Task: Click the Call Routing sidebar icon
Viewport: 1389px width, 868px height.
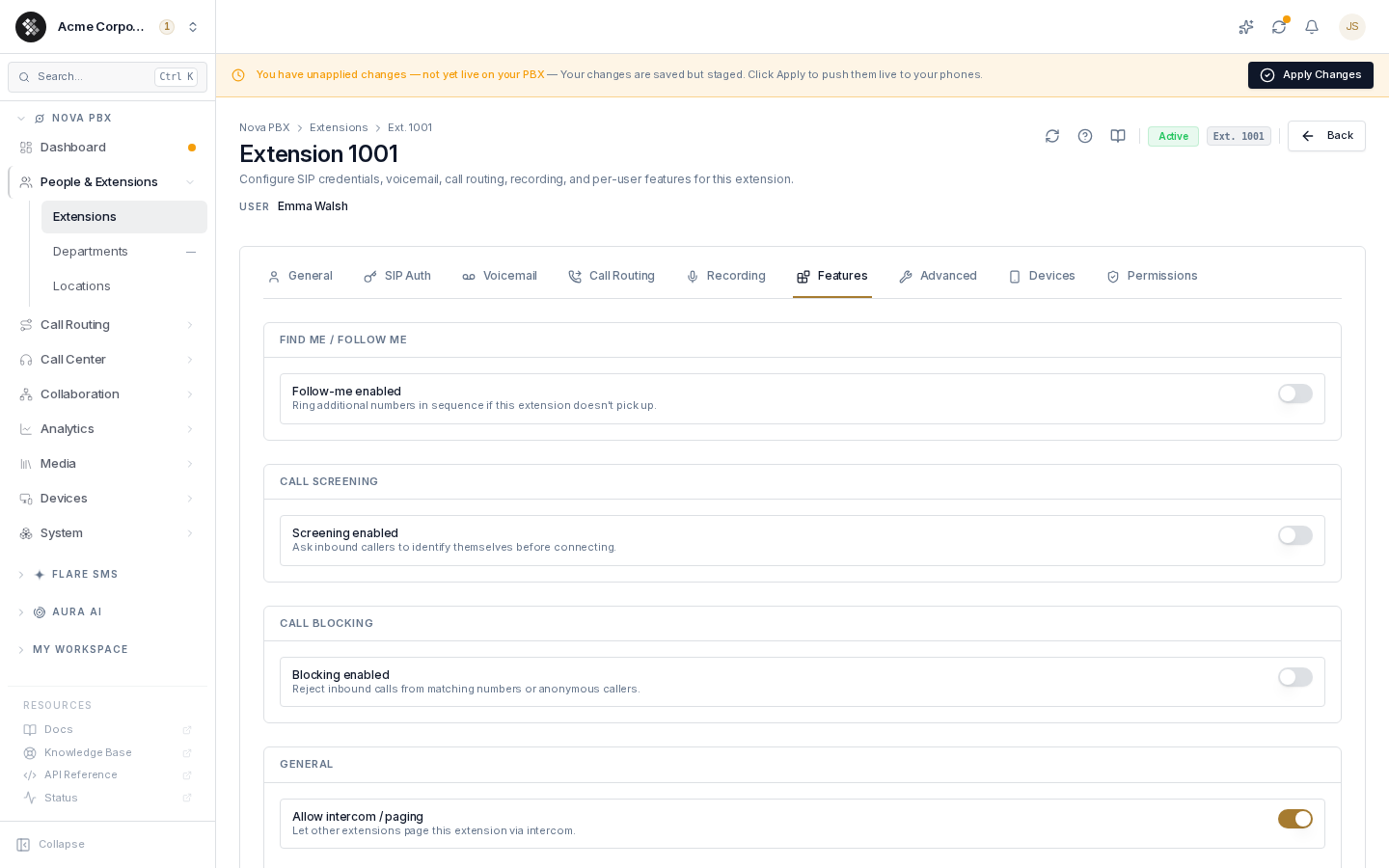Action: tap(26, 325)
